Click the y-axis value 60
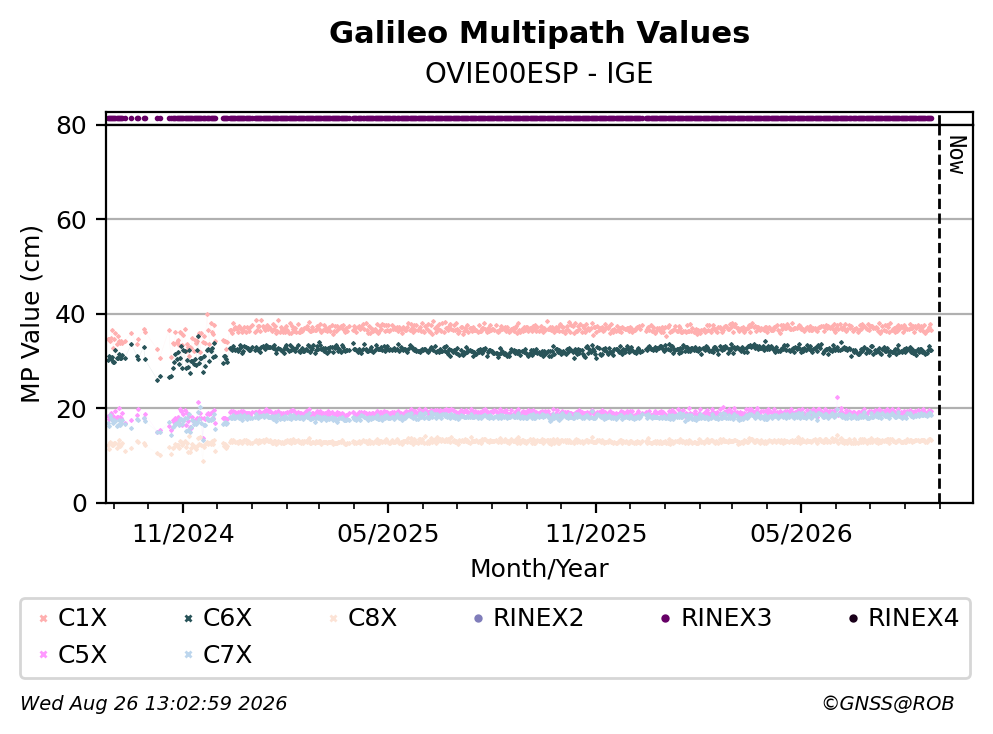 [x=71, y=220]
